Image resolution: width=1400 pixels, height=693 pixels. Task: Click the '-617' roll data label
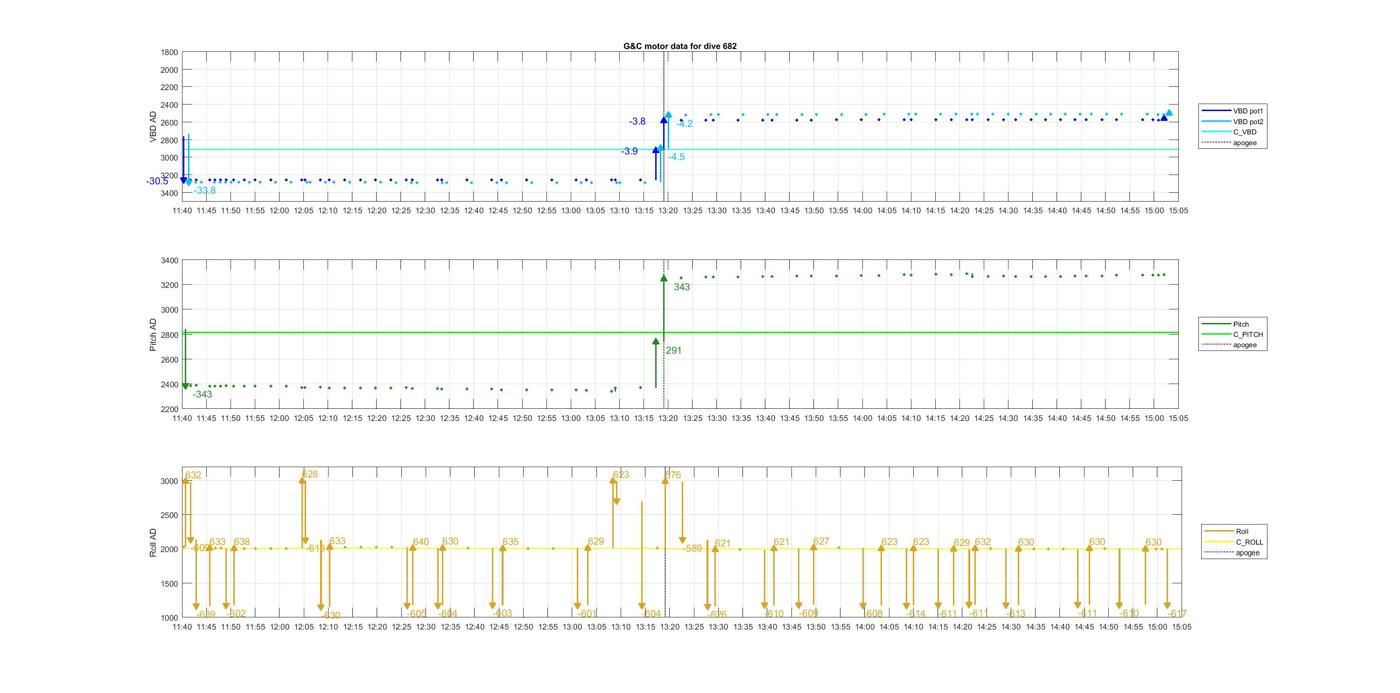pos(1177,613)
